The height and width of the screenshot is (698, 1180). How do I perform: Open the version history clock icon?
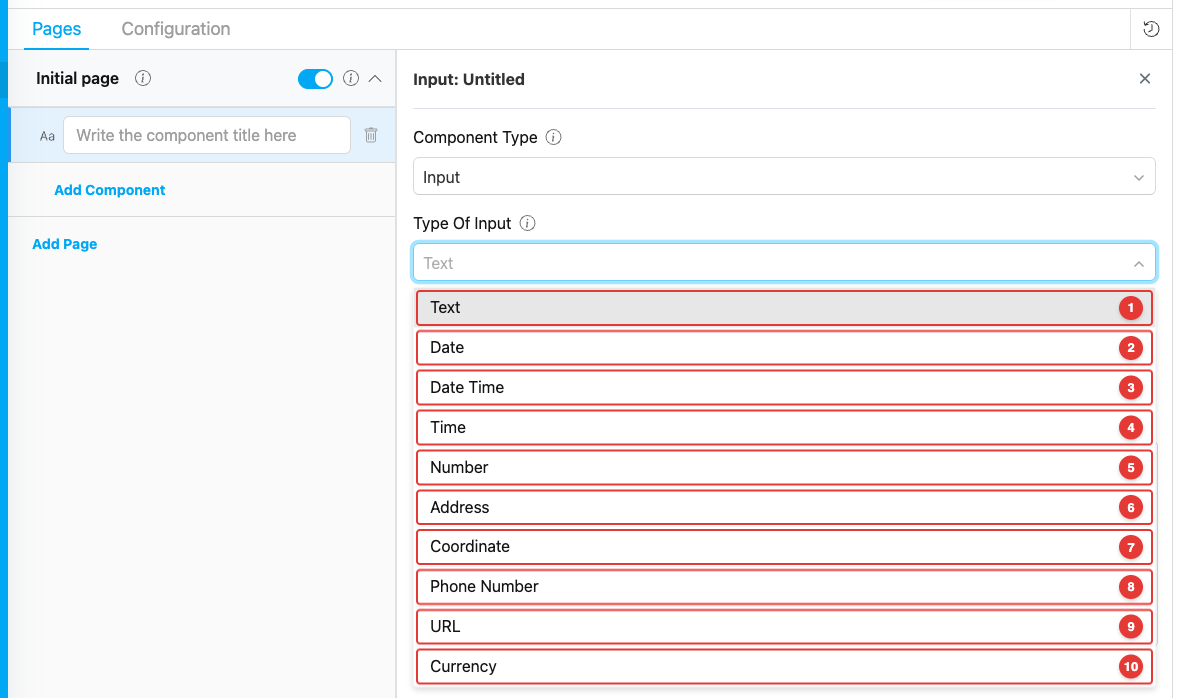pos(1151,29)
